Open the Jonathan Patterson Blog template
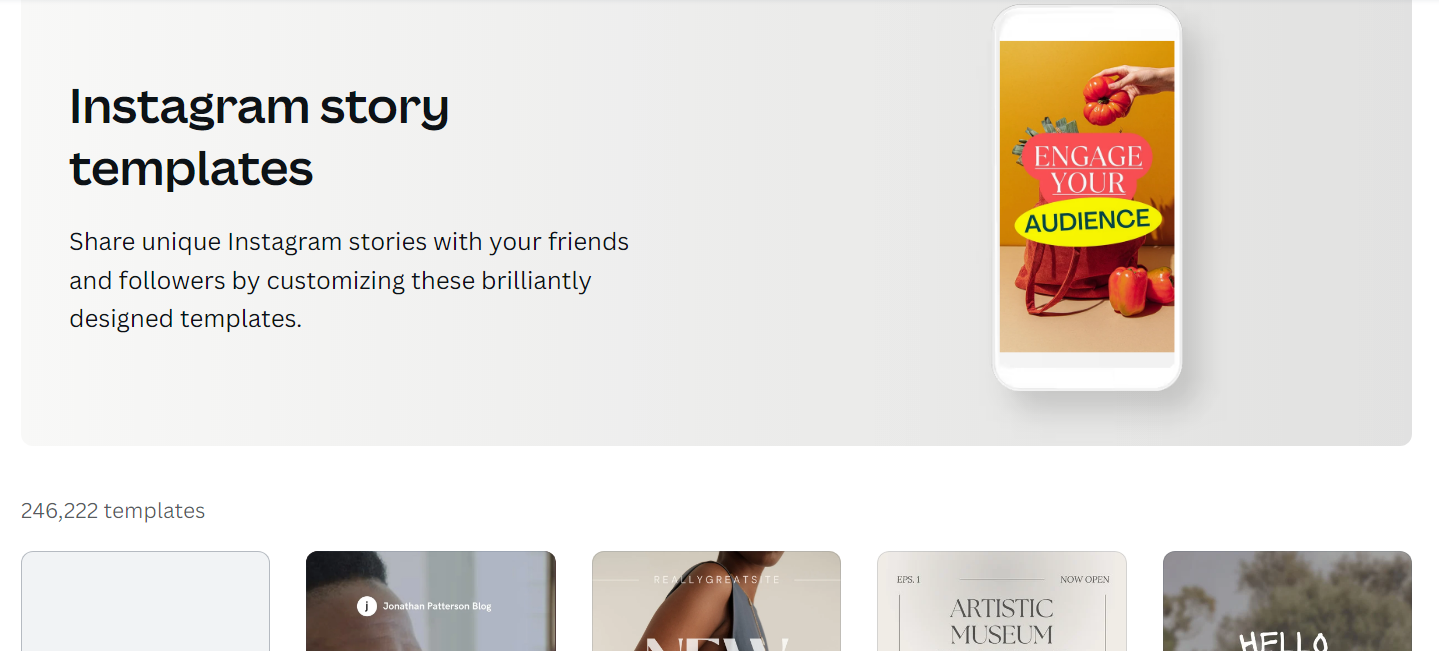 pyautogui.click(x=431, y=601)
